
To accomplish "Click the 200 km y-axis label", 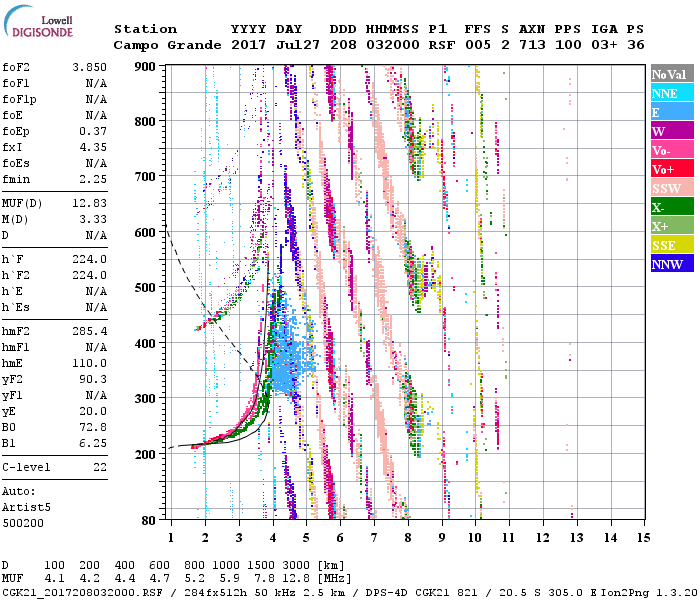I will [x=145, y=454].
